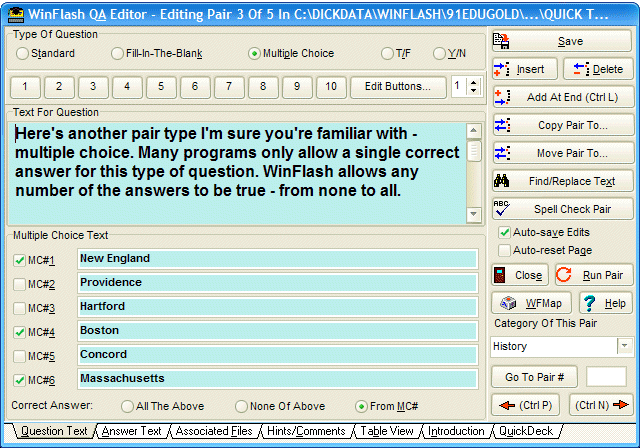The height and width of the screenshot is (448, 640).
Task: Open the QuickDeck tab
Action: tap(526, 431)
